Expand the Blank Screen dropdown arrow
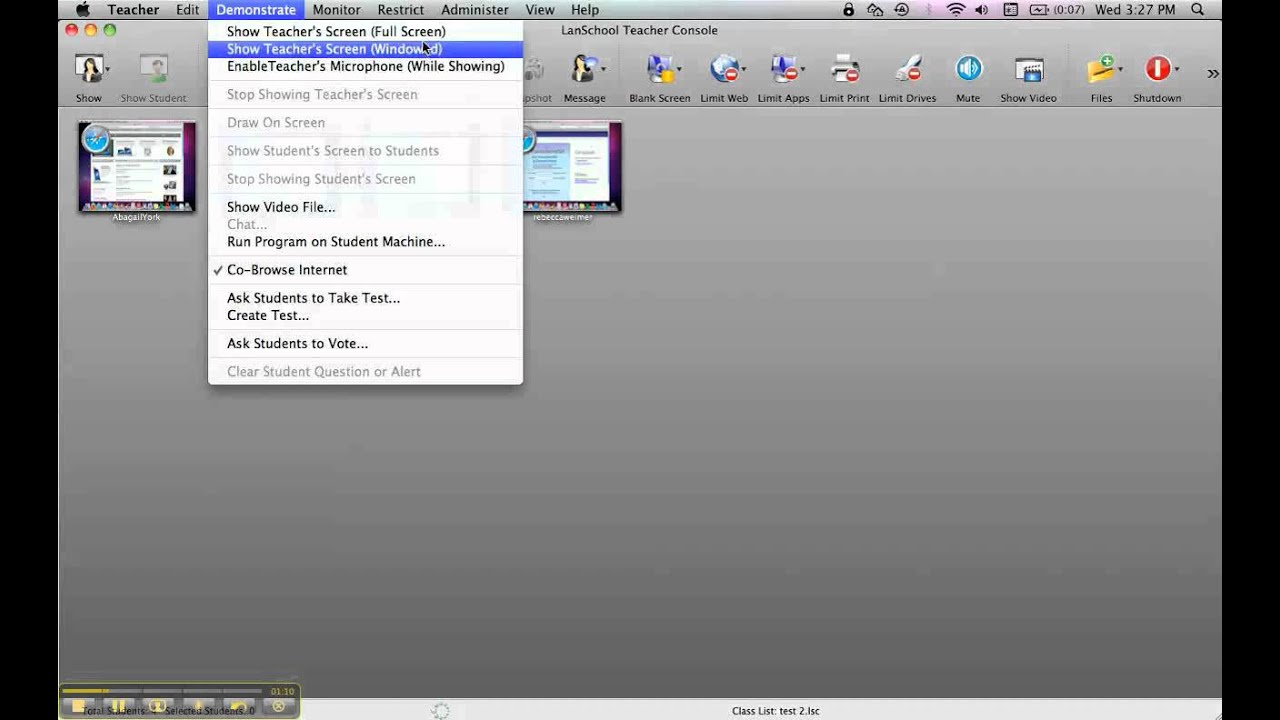This screenshot has width=1280, height=720. pyautogui.click(x=679, y=70)
